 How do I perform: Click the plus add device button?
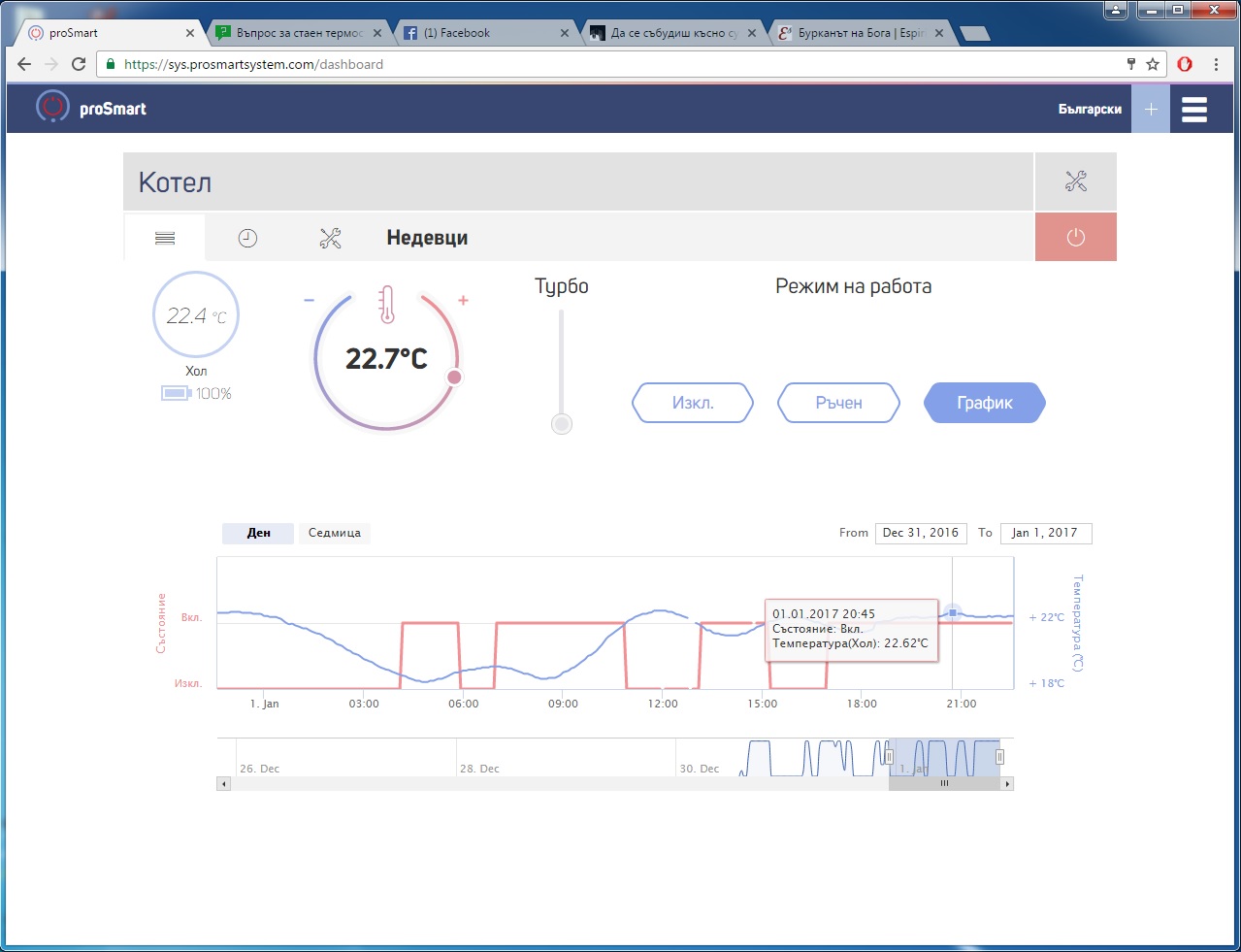click(1151, 110)
